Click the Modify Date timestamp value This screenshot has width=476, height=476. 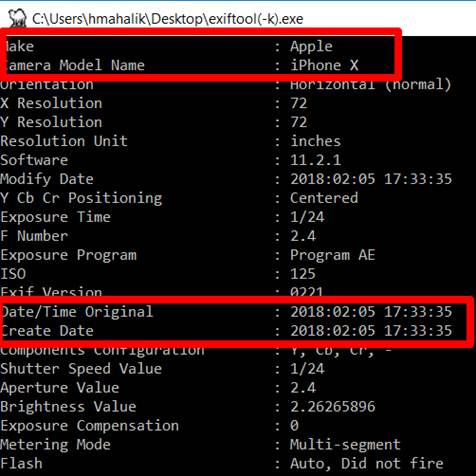[371, 179]
